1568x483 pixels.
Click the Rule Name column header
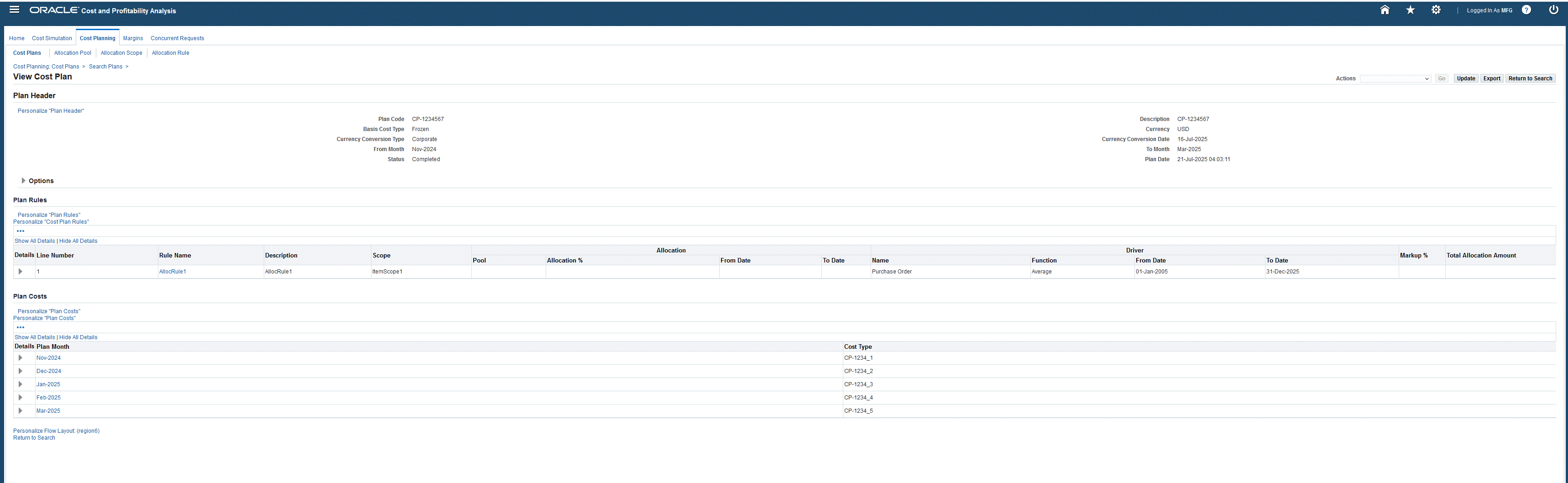175,256
